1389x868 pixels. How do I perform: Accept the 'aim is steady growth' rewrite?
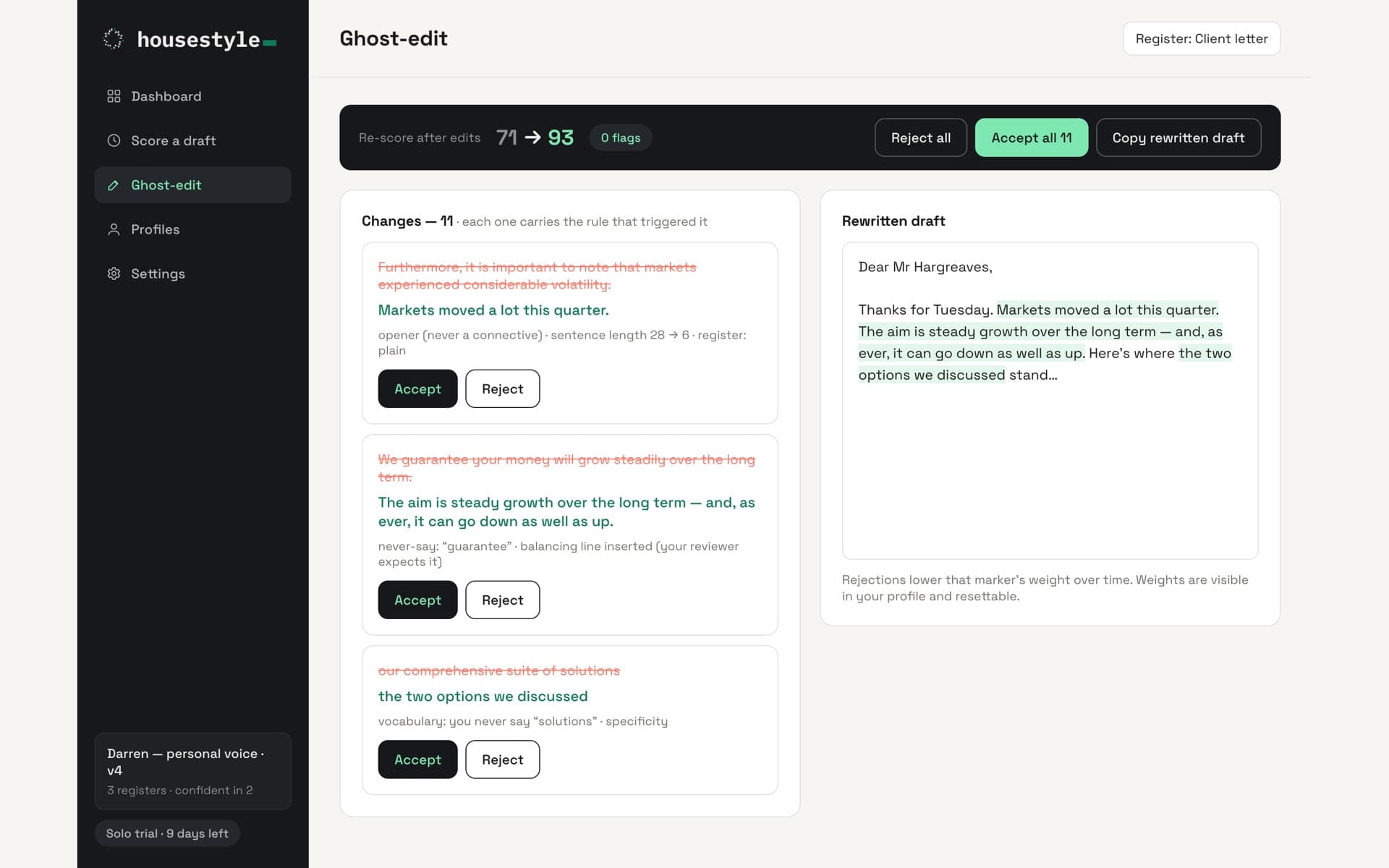[417, 600]
